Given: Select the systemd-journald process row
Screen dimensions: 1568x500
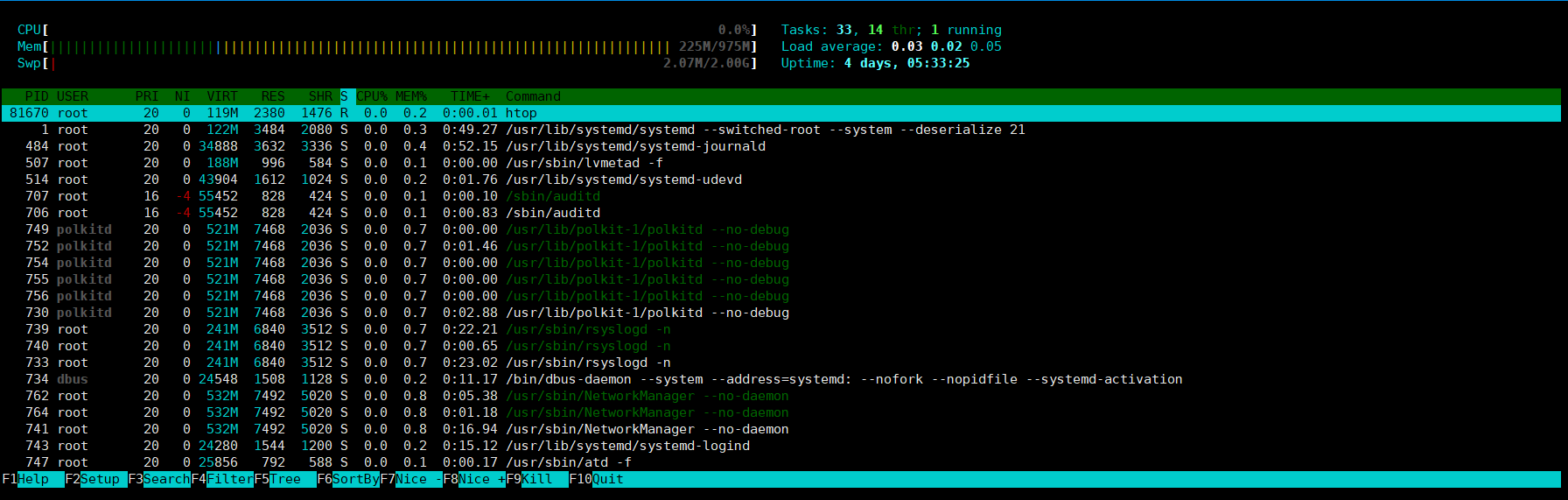Looking at the screenshot, I should pyautogui.click(x=781, y=146).
